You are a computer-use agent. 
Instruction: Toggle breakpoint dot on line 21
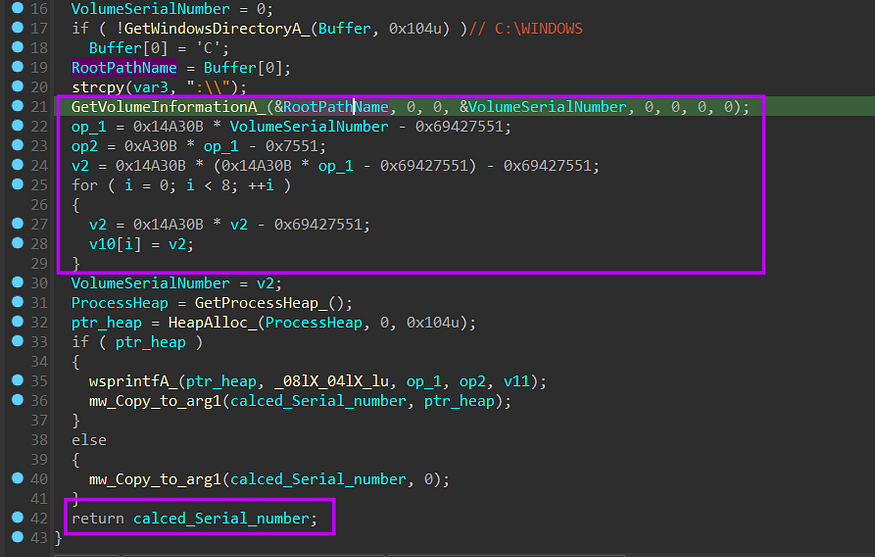[17, 106]
